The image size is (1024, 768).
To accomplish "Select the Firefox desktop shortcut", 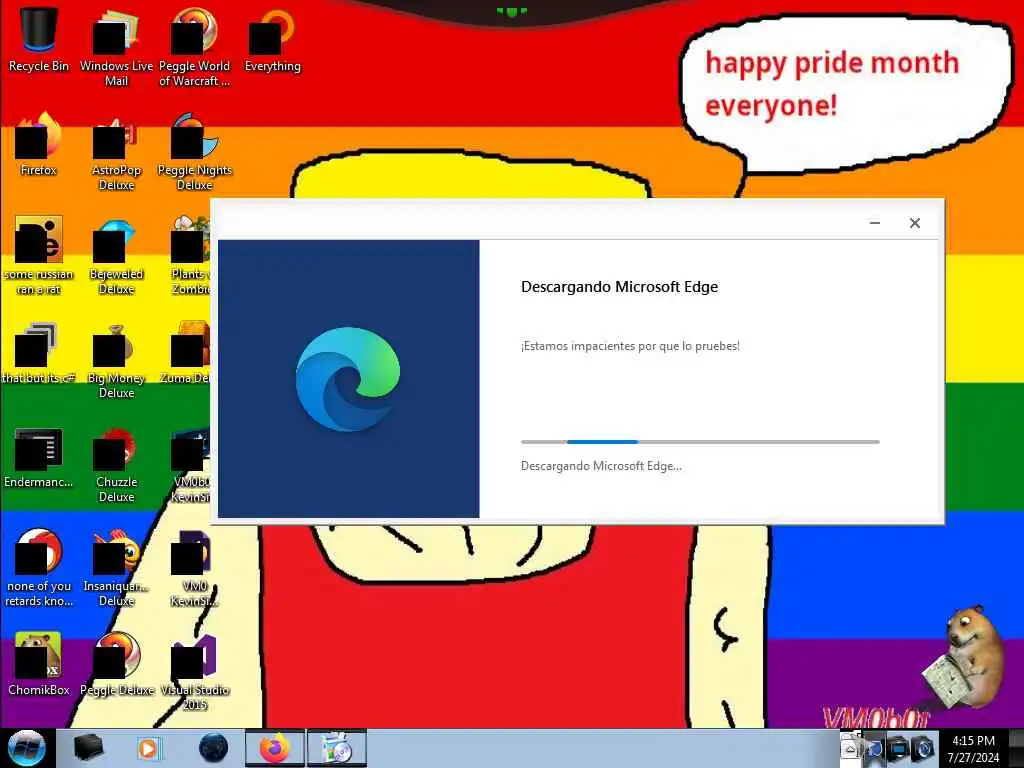I will (39, 144).
